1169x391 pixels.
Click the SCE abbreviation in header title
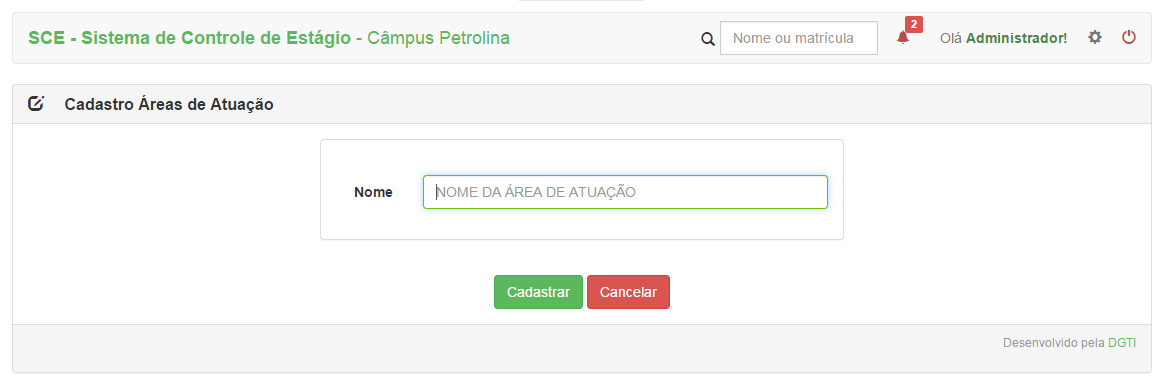(46, 38)
